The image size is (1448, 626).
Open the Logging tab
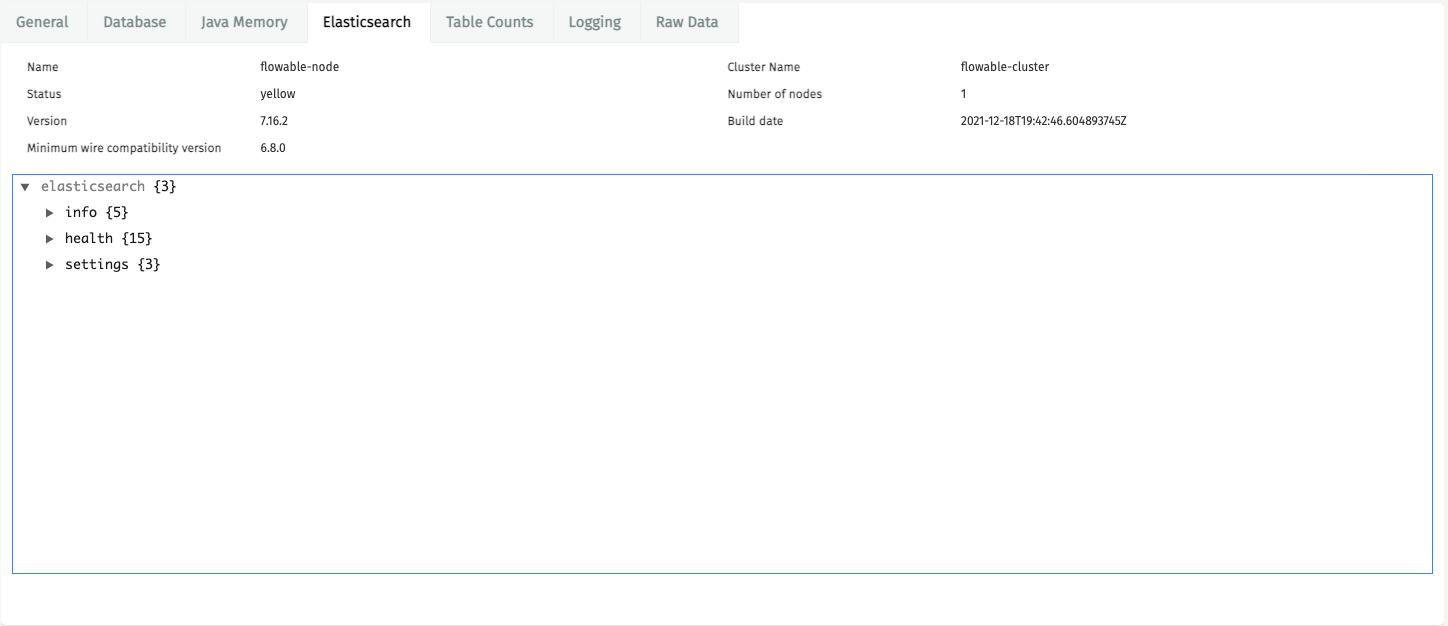tap(594, 21)
